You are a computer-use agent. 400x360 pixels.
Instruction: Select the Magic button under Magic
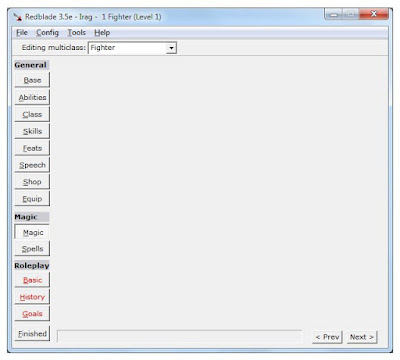pos(32,232)
